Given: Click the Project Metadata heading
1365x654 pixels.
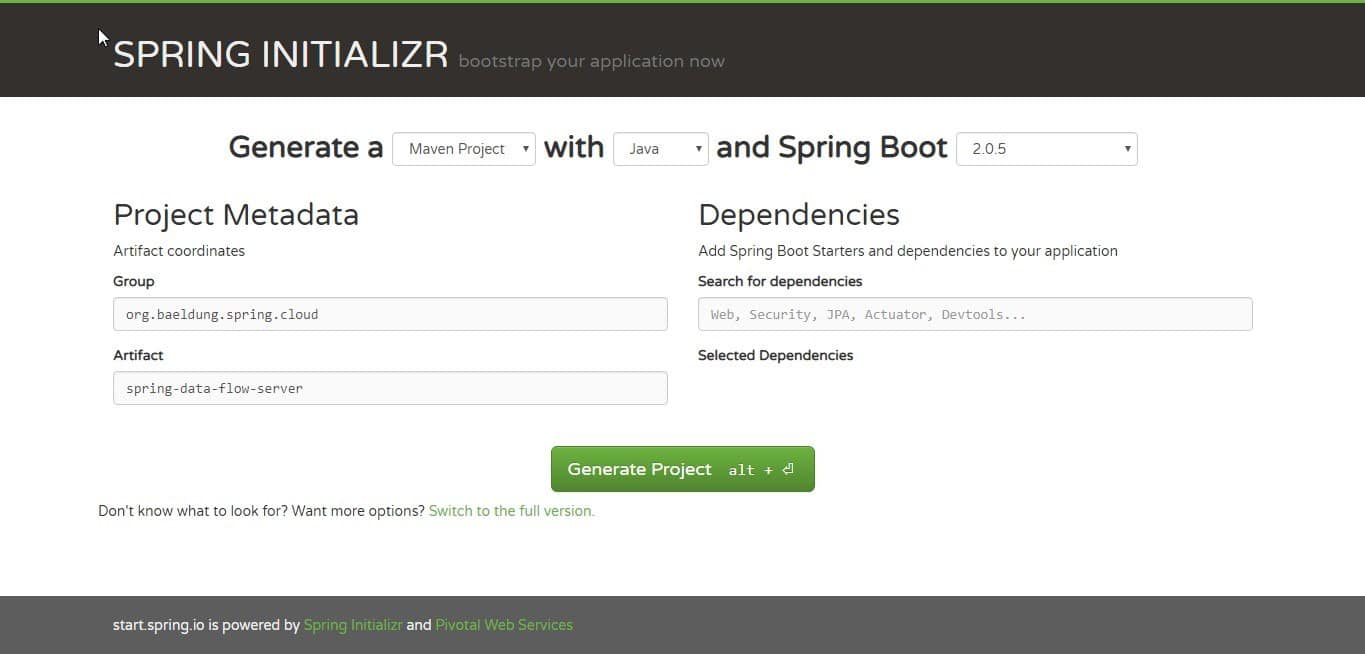Looking at the screenshot, I should point(236,215).
